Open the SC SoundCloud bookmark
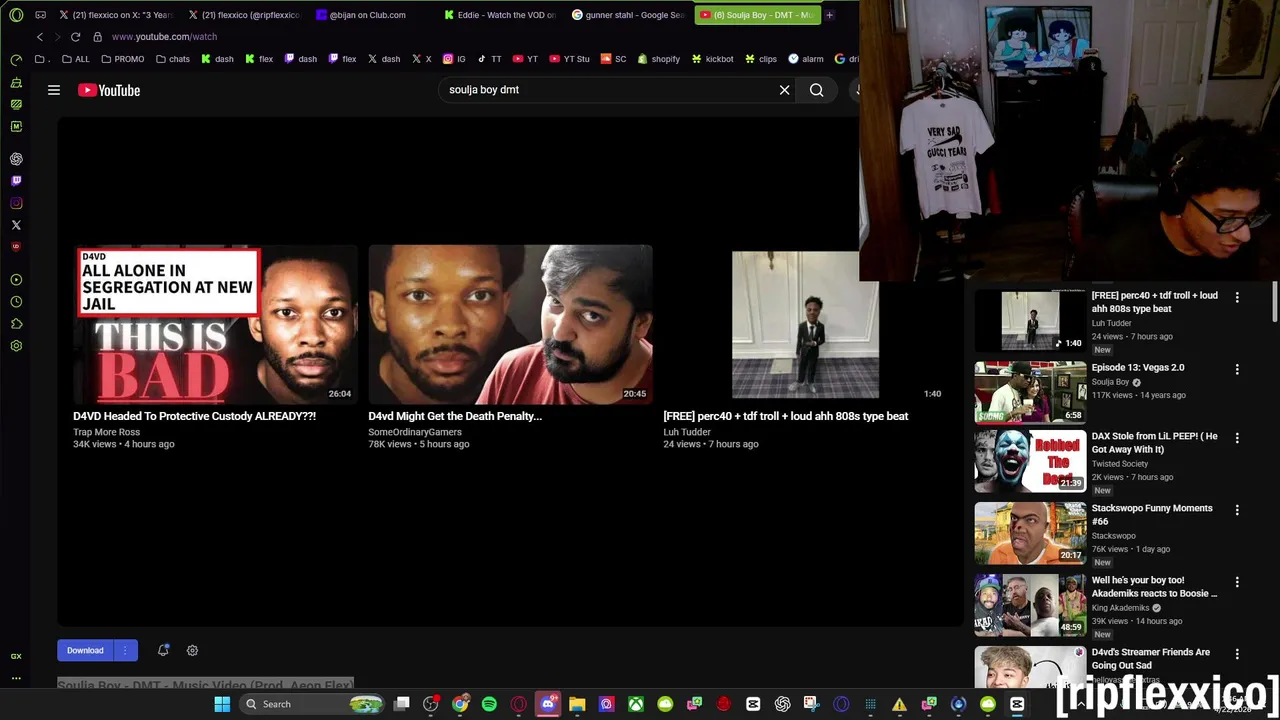Viewport: 1280px width, 720px height. (x=613, y=59)
